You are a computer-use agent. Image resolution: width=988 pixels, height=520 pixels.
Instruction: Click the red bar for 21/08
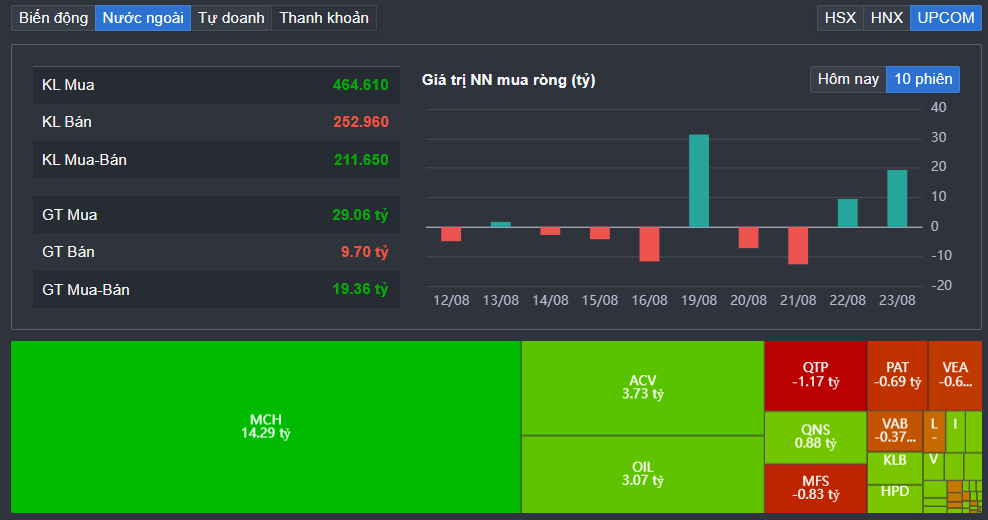click(798, 245)
